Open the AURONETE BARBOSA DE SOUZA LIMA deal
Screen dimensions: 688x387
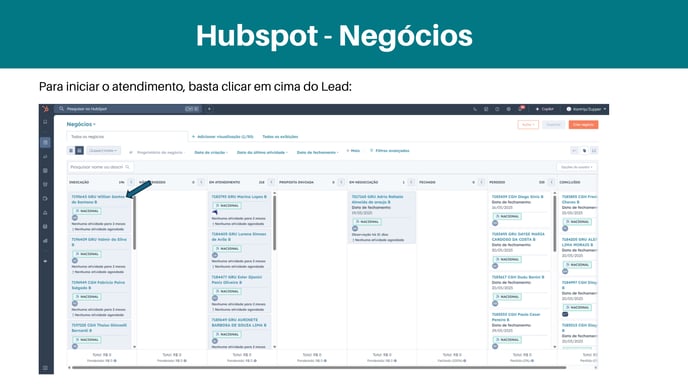pos(239,322)
